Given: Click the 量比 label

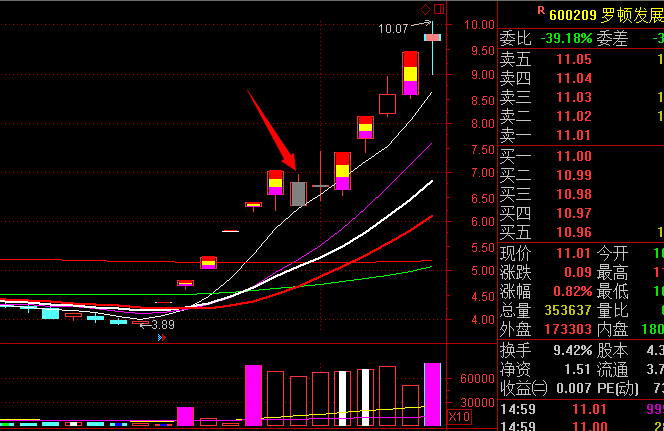Looking at the screenshot, I should (x=612, y=310).
